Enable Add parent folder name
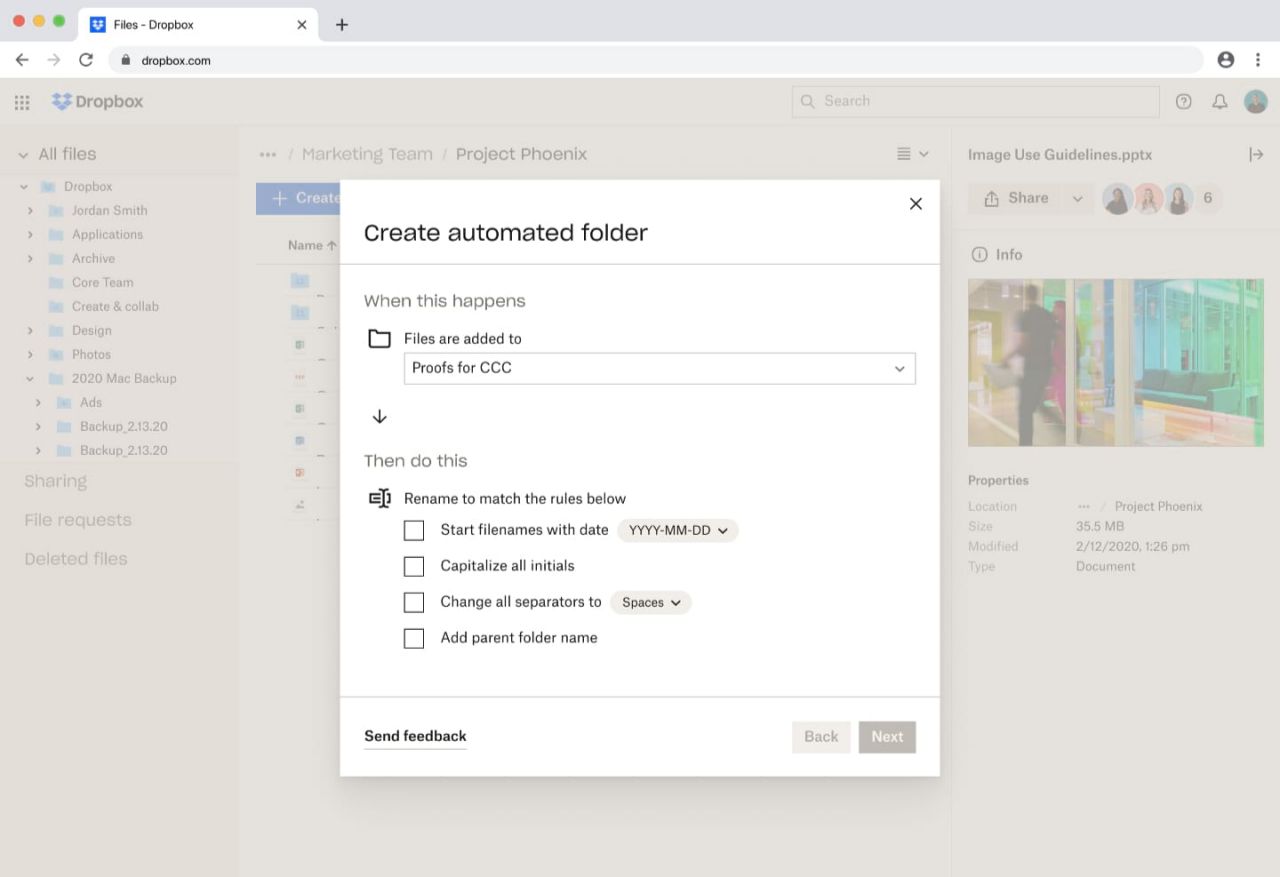The height and width of the screenshot is (877, 1280). coord(414,638)
